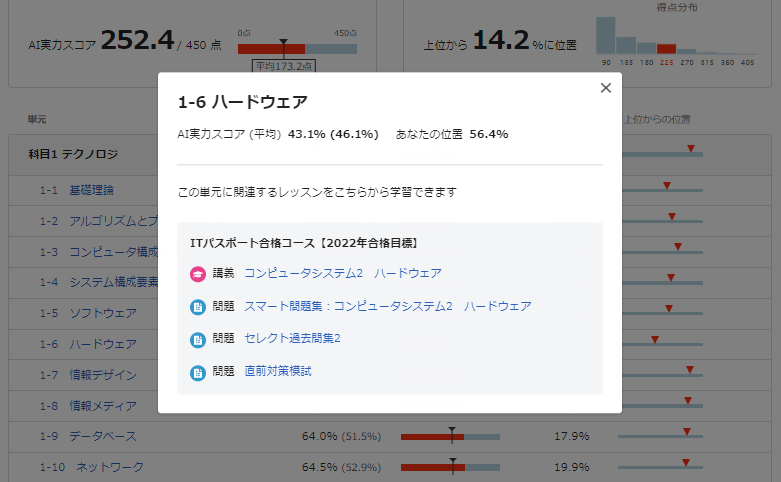Open the セレクト過去問集2 link
Viewport: 781px width, 482px height.
click(x=292, y=339)
